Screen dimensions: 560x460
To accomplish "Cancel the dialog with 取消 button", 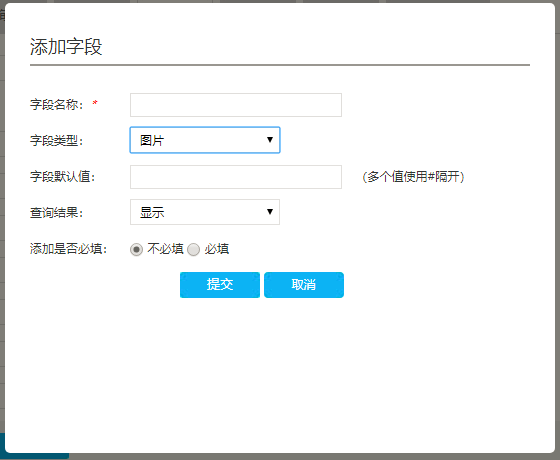I will coord(304,285).
